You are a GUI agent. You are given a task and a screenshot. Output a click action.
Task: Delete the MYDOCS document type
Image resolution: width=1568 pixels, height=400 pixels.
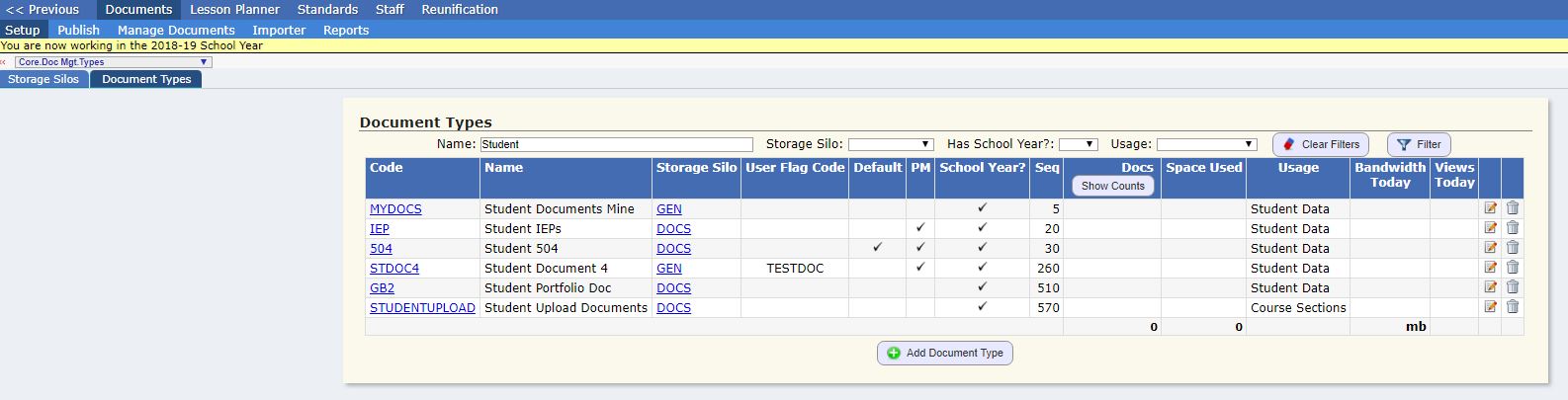tap(1513, 208)
